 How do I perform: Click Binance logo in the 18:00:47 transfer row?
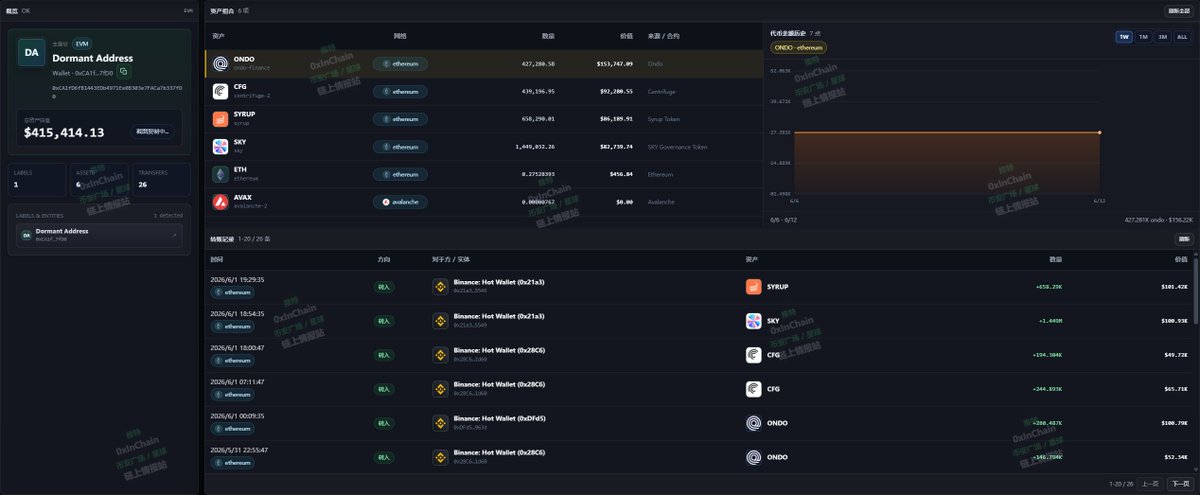tap(440, 355)
